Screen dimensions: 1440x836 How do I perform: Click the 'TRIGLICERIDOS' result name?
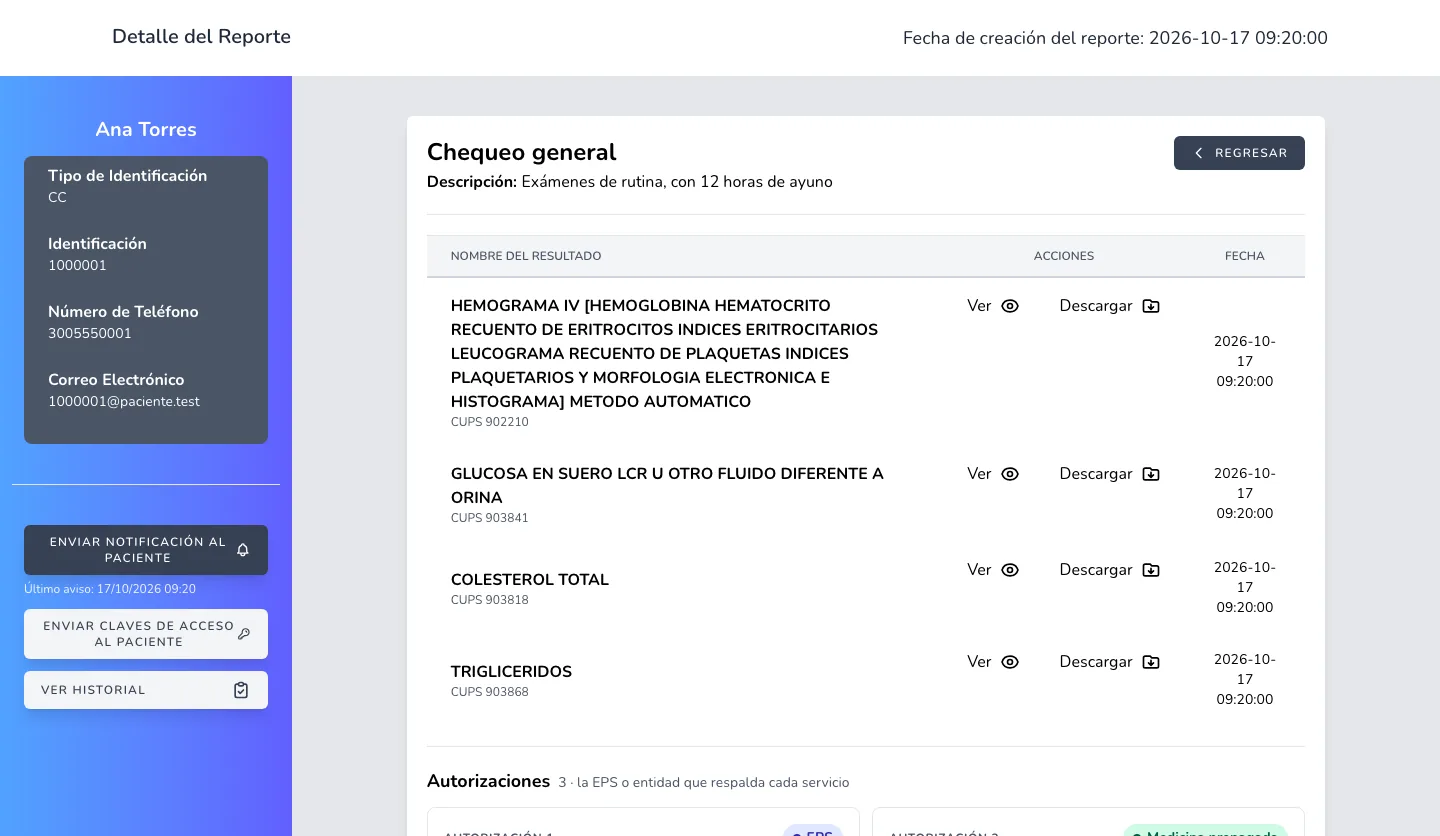pos(511,672)
